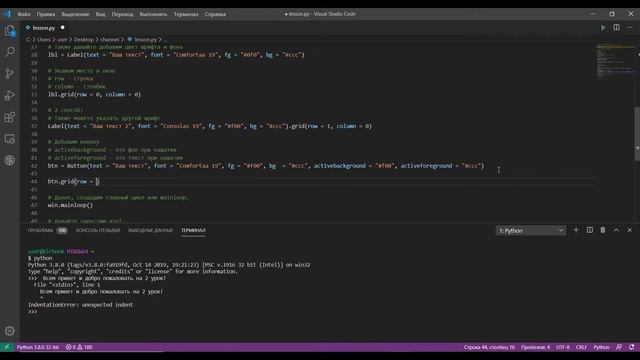This screenshot has height=360, width=640.
Task: Switch to the ТЕРМИНАЛ tab
Action: click(x=193, y=231)
